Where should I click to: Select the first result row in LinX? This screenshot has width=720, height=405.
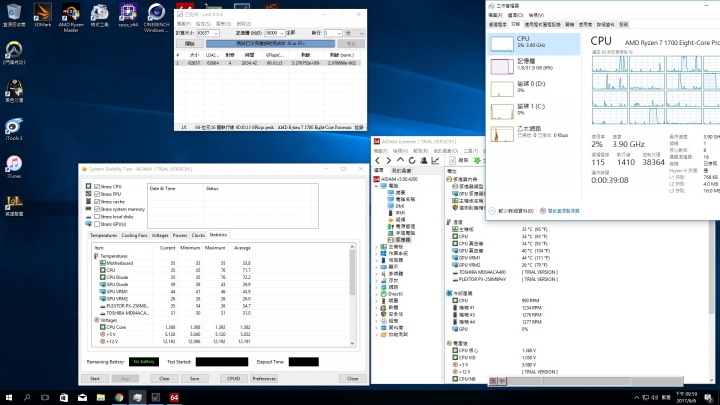[x=270, y=63]
